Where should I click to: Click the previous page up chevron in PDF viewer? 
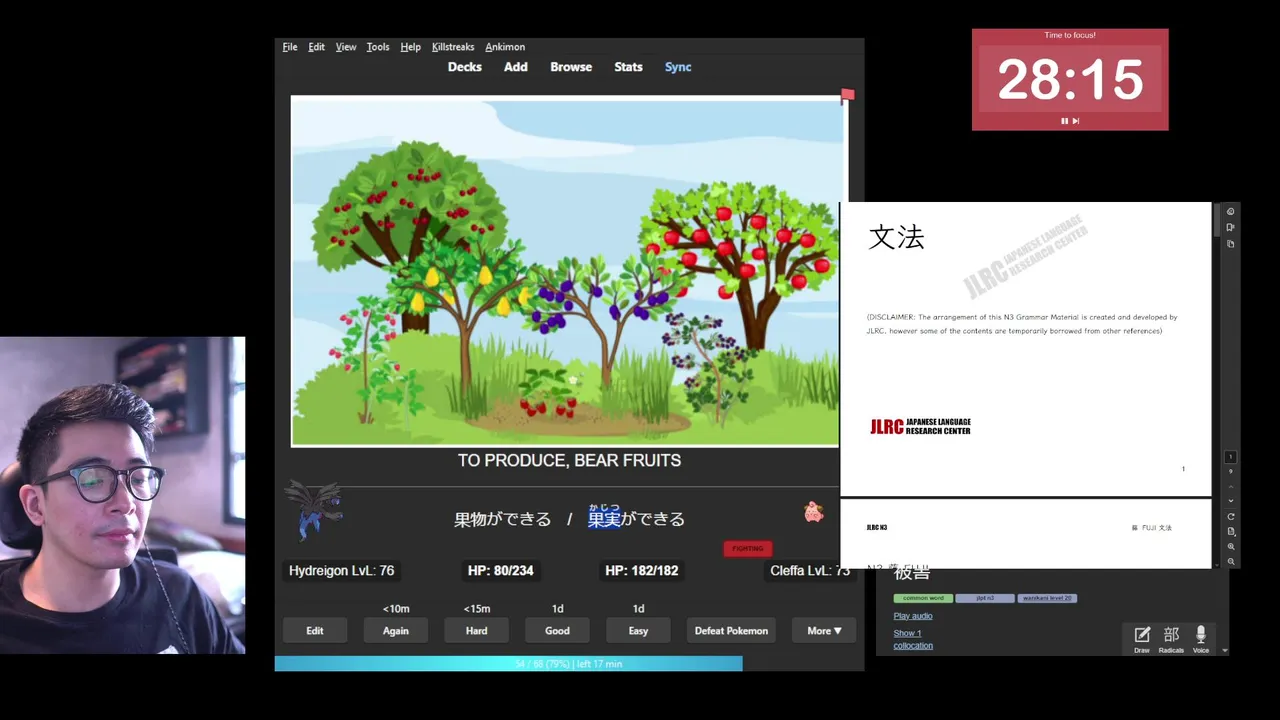pyautogui.click(x=1231, y=485)
